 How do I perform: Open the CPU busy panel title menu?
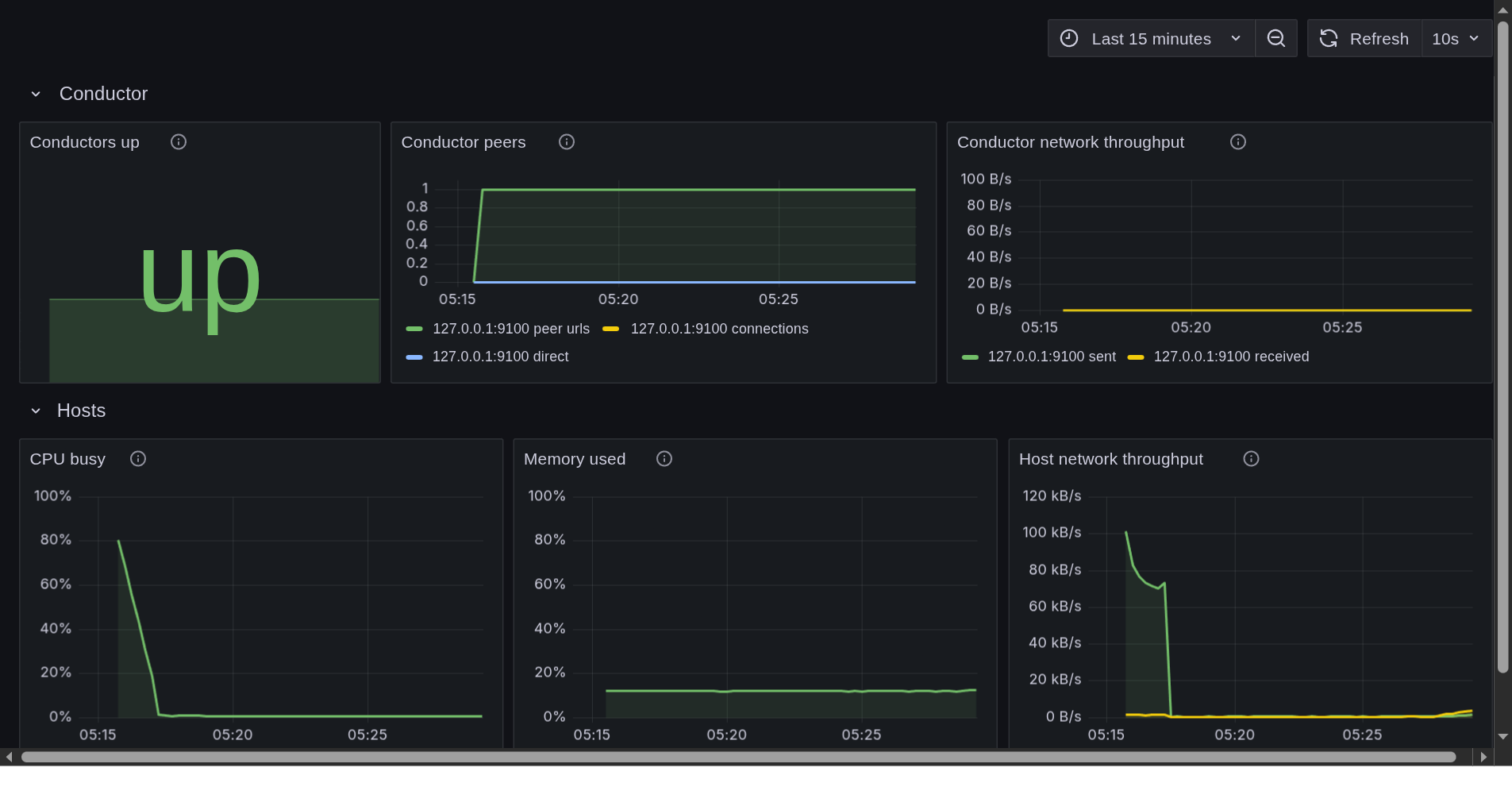pos(67,459)
